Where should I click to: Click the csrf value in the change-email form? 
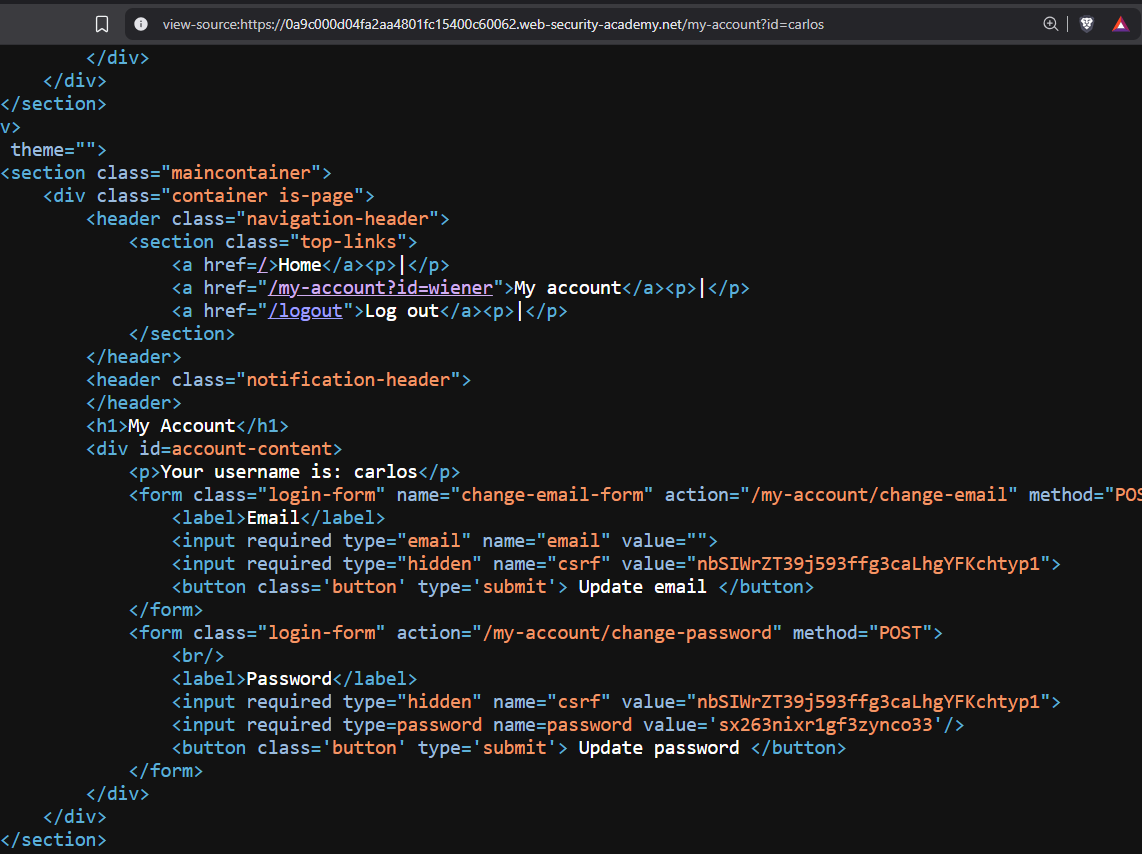click(x=866, y=564)
